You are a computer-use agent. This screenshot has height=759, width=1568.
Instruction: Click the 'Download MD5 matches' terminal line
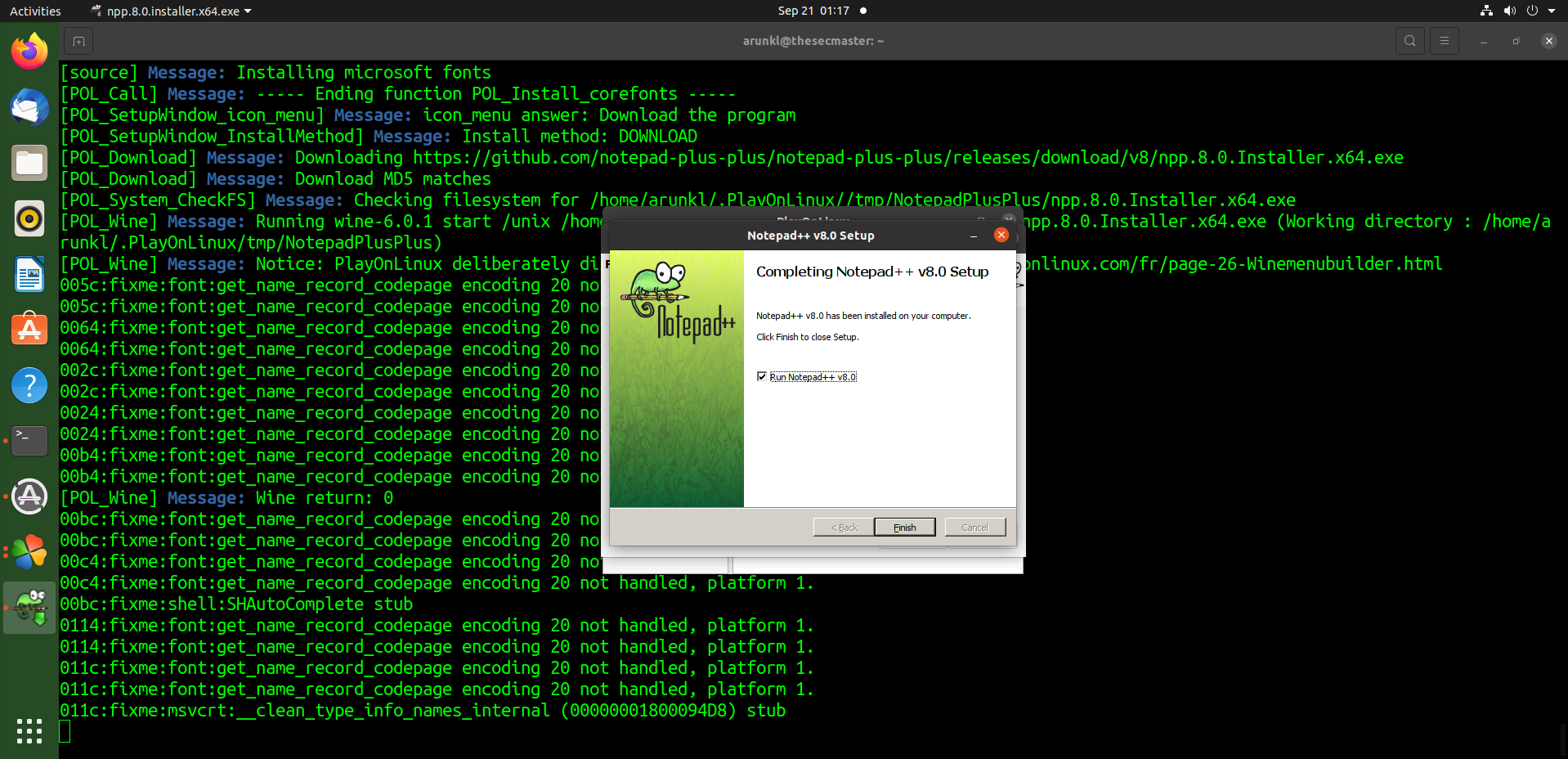click(x=276, y=179)
